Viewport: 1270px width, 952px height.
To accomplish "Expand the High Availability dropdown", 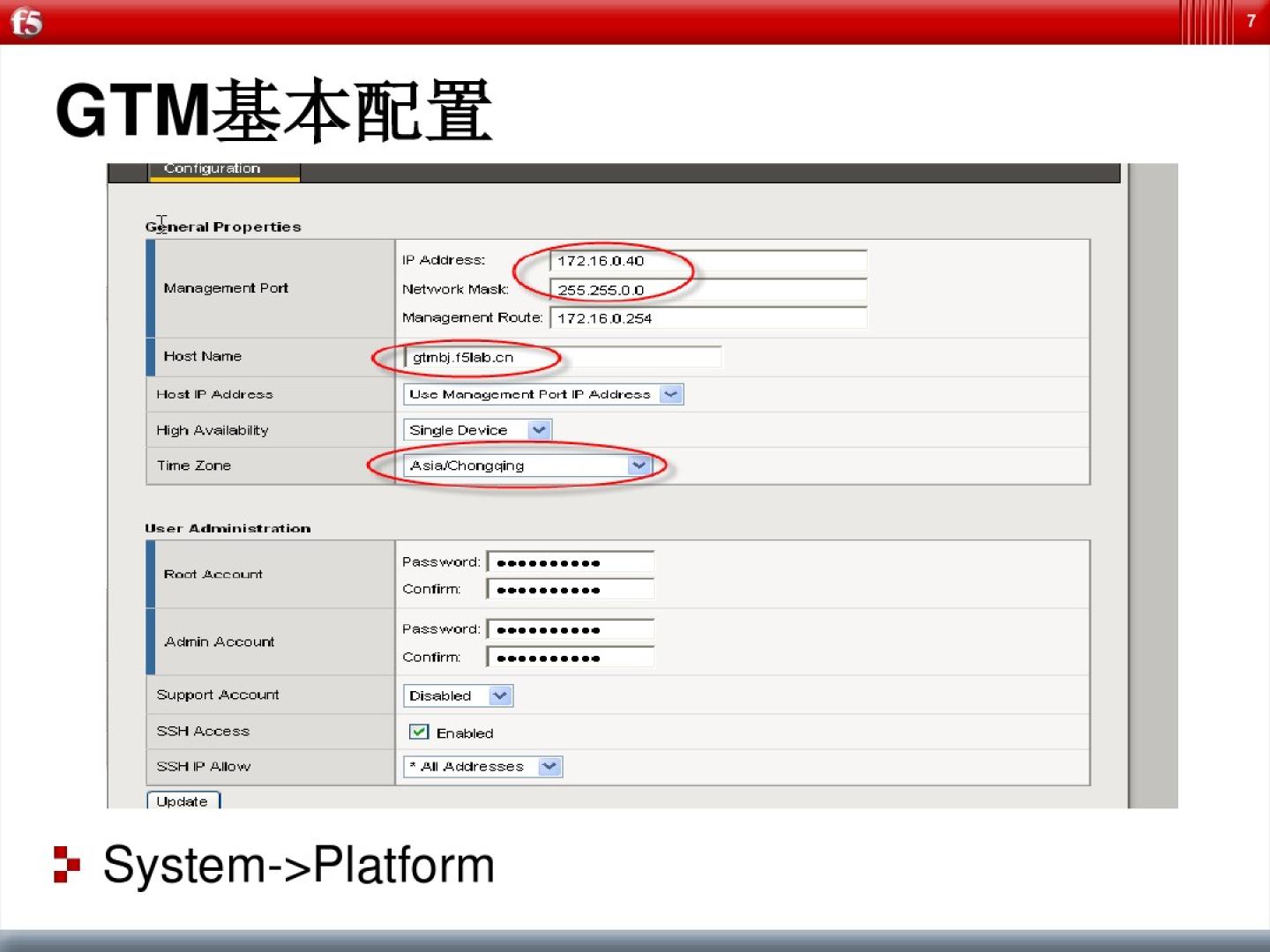I will (477, 430).
